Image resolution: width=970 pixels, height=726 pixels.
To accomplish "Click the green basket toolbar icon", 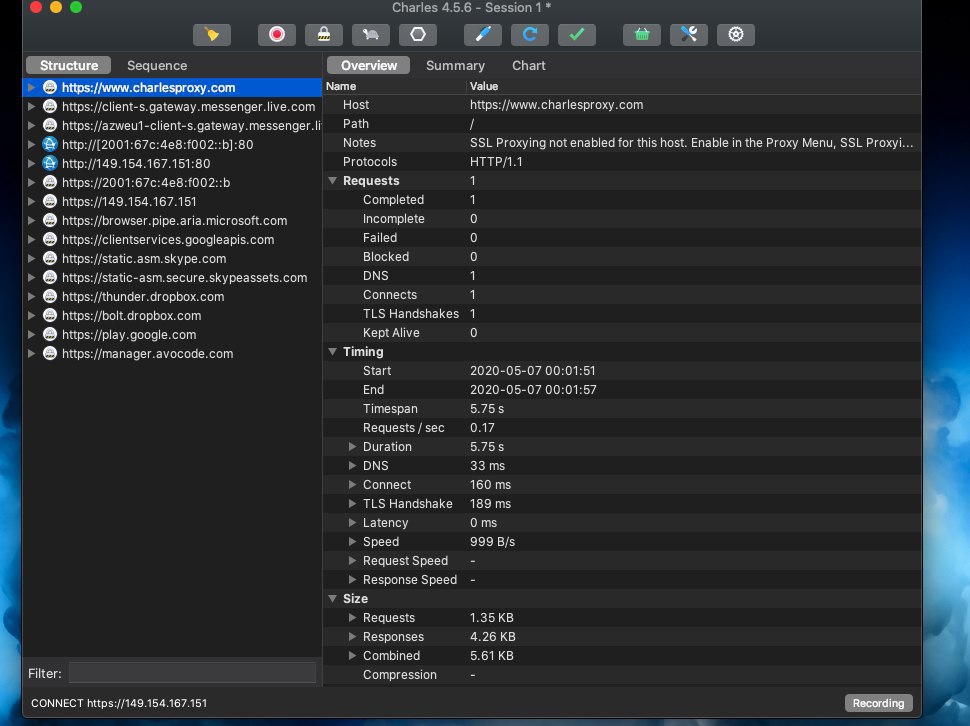I will pyautogui.click(x=642, y=35).
